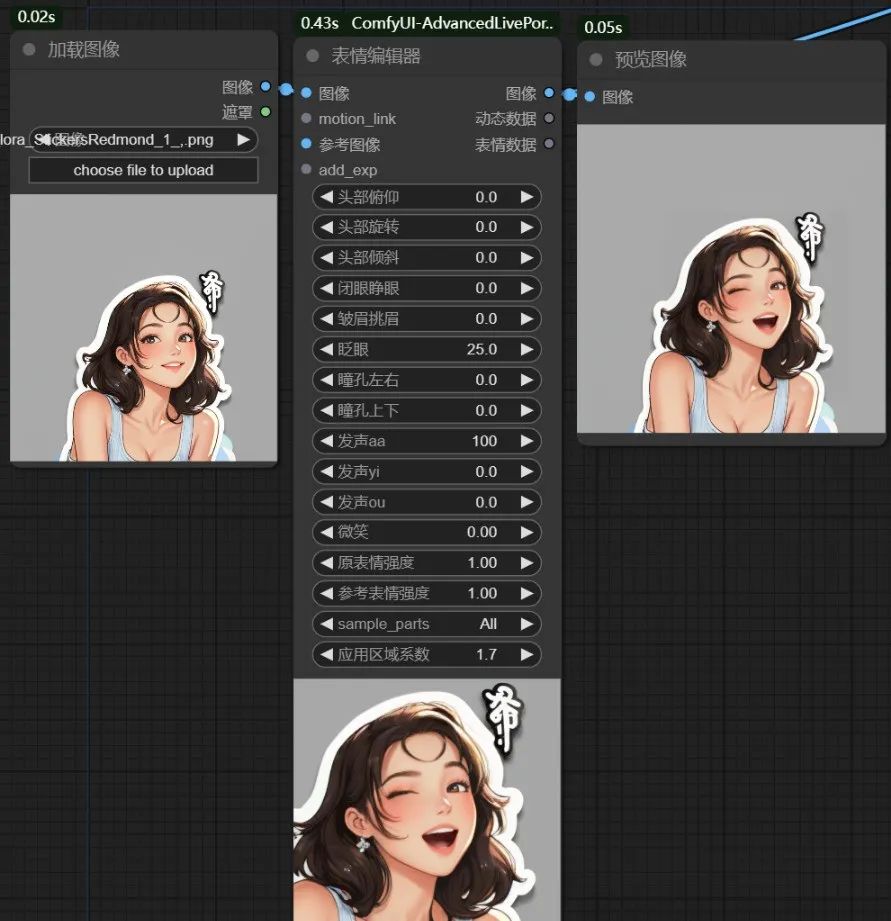This screenshot has height=921, width=891.
Task: Click the preview thumbnail inside 表情编辑器 node
Action: [x=427, y=799]
